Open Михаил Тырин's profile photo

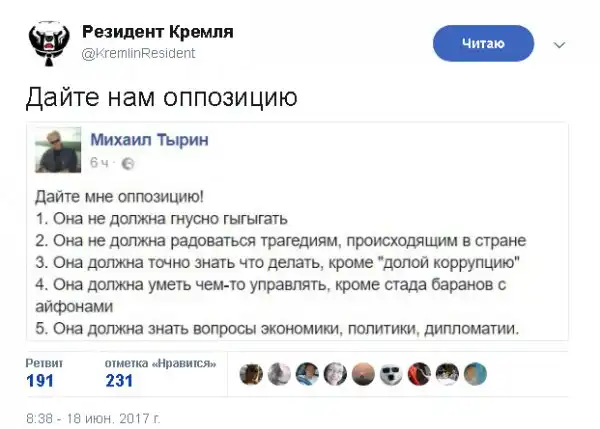(x=58, y=149)
